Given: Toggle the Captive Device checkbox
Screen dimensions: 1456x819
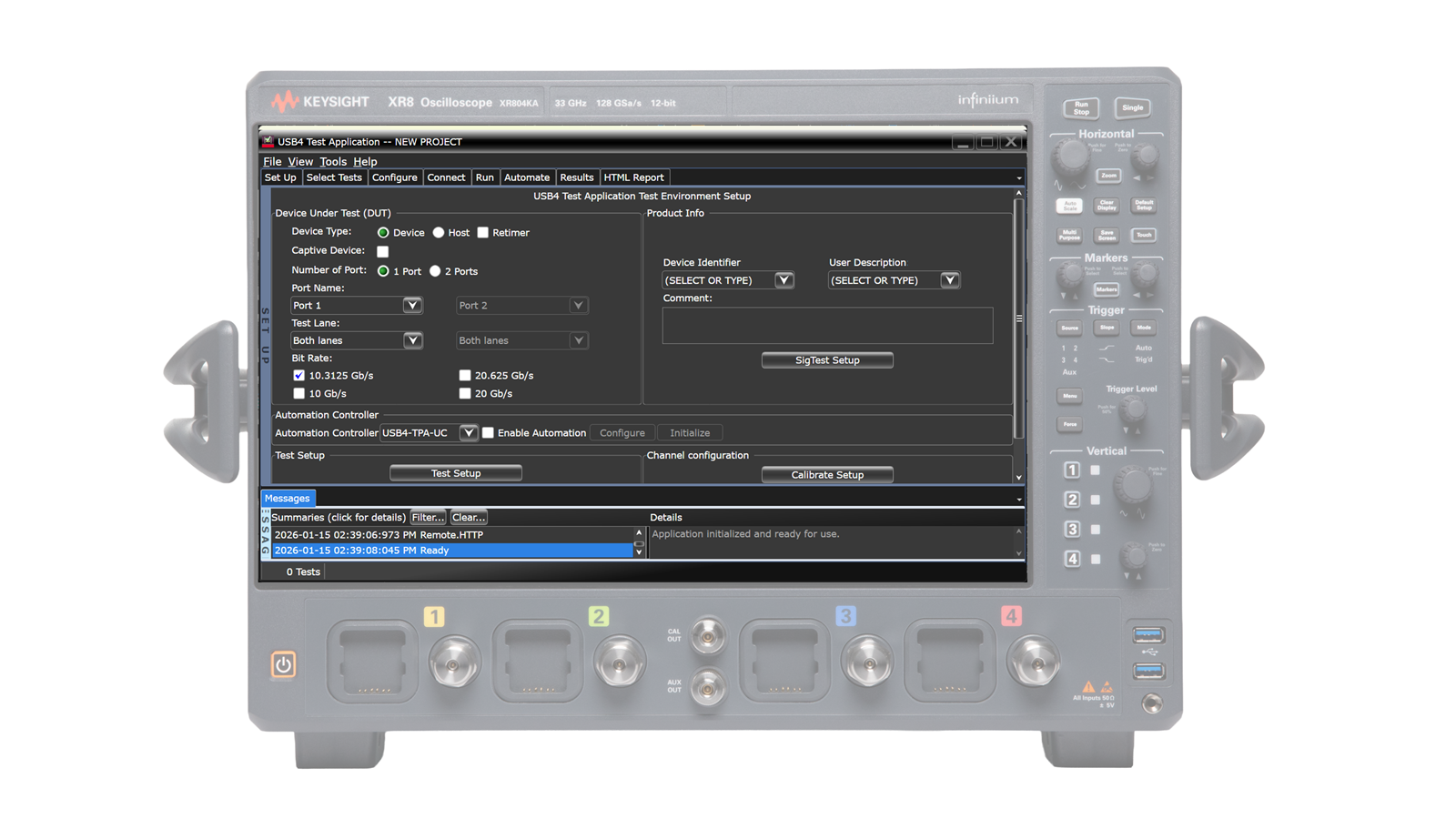Looking at the screenshot, I should pyautogui.click(x=382, y=251).
